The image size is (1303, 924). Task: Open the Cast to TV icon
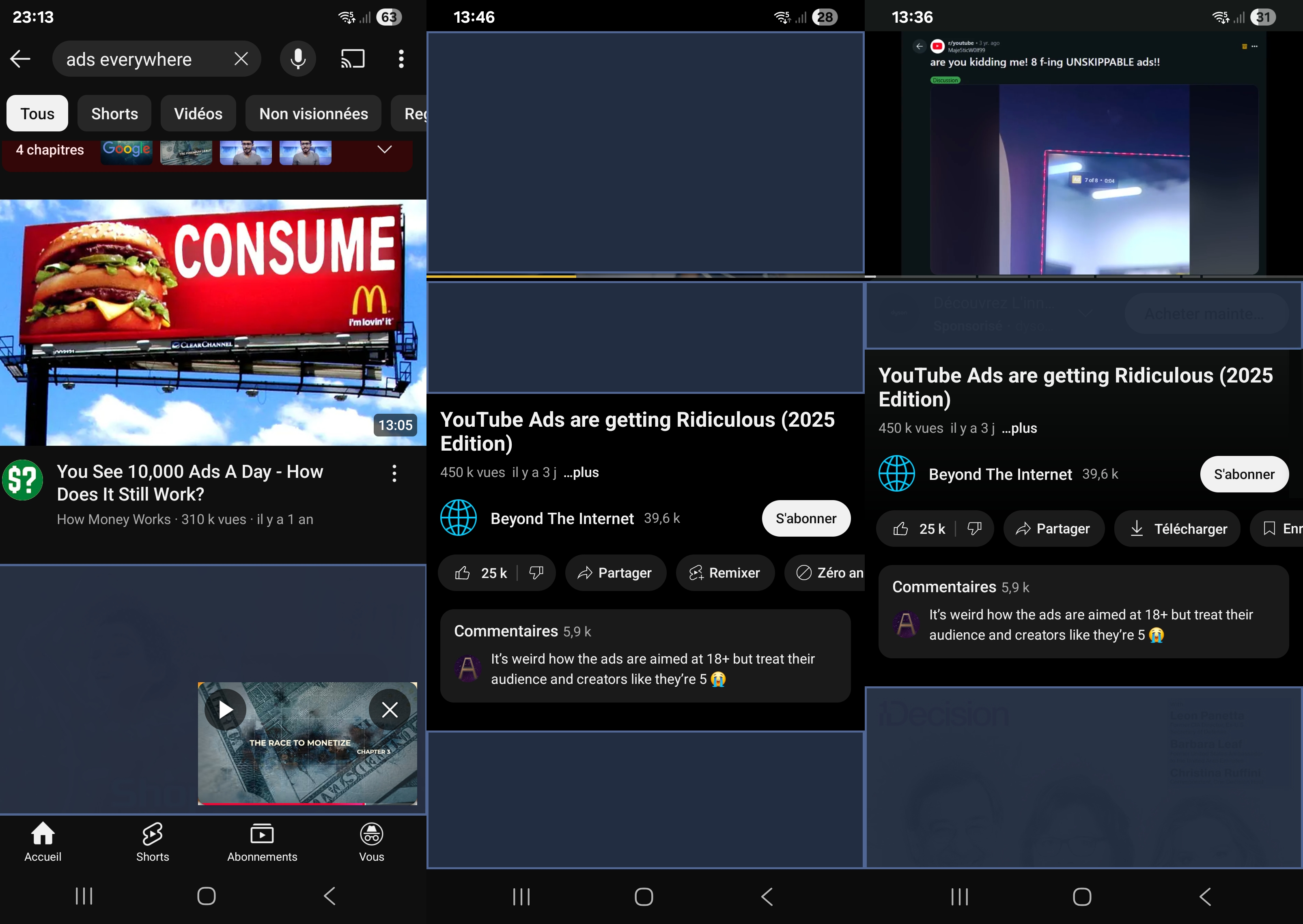tap(352, 58)
